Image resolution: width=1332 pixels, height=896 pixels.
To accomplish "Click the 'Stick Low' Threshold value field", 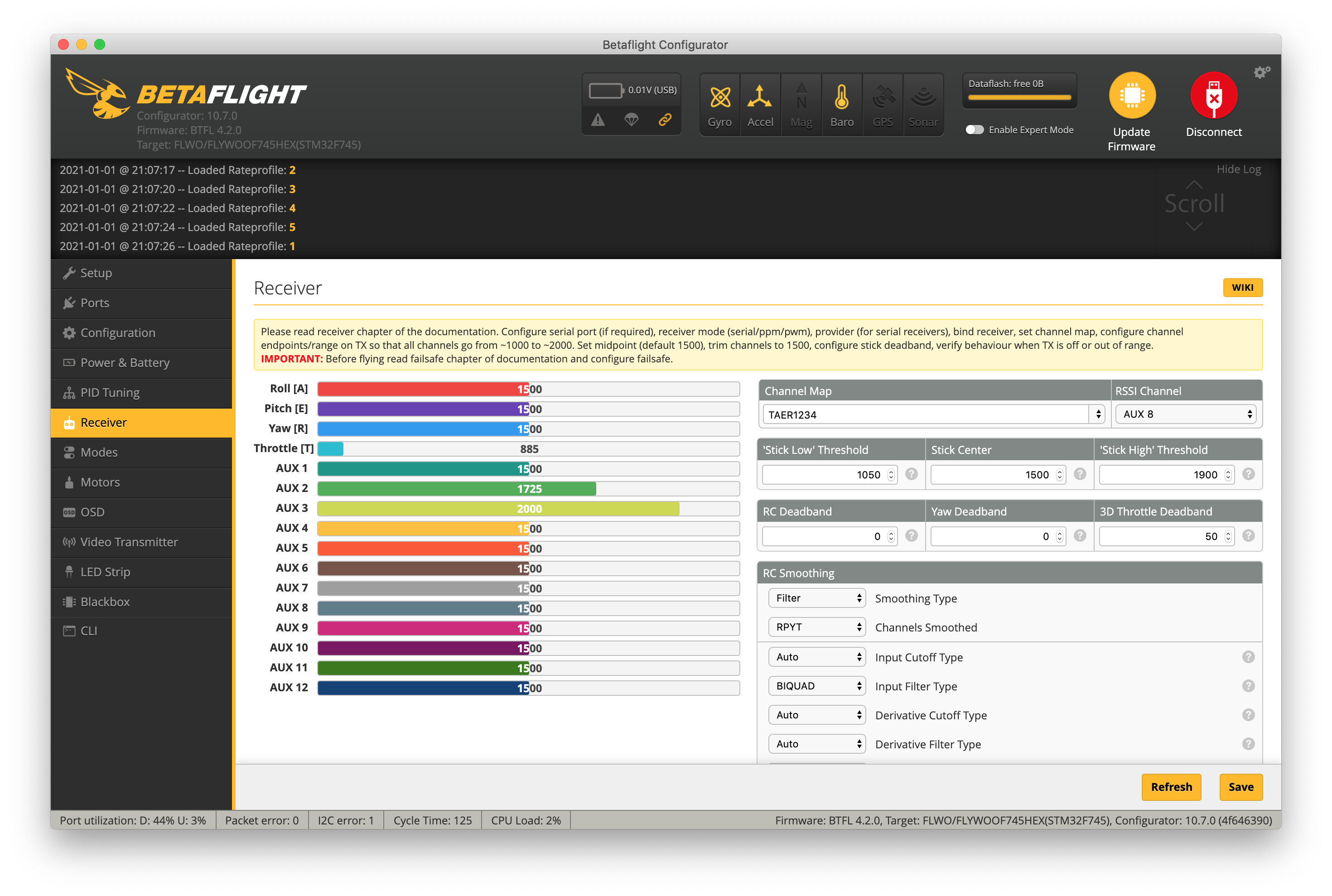I will click(x=829, y=475).
